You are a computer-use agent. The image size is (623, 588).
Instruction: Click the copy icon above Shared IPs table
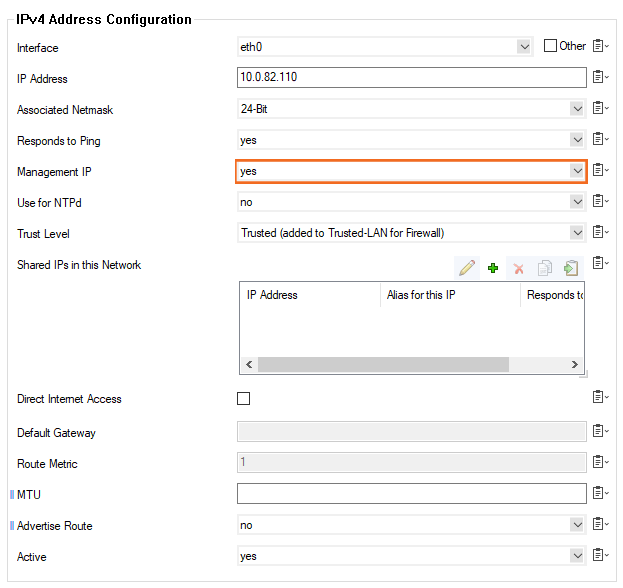coord(545,268)
